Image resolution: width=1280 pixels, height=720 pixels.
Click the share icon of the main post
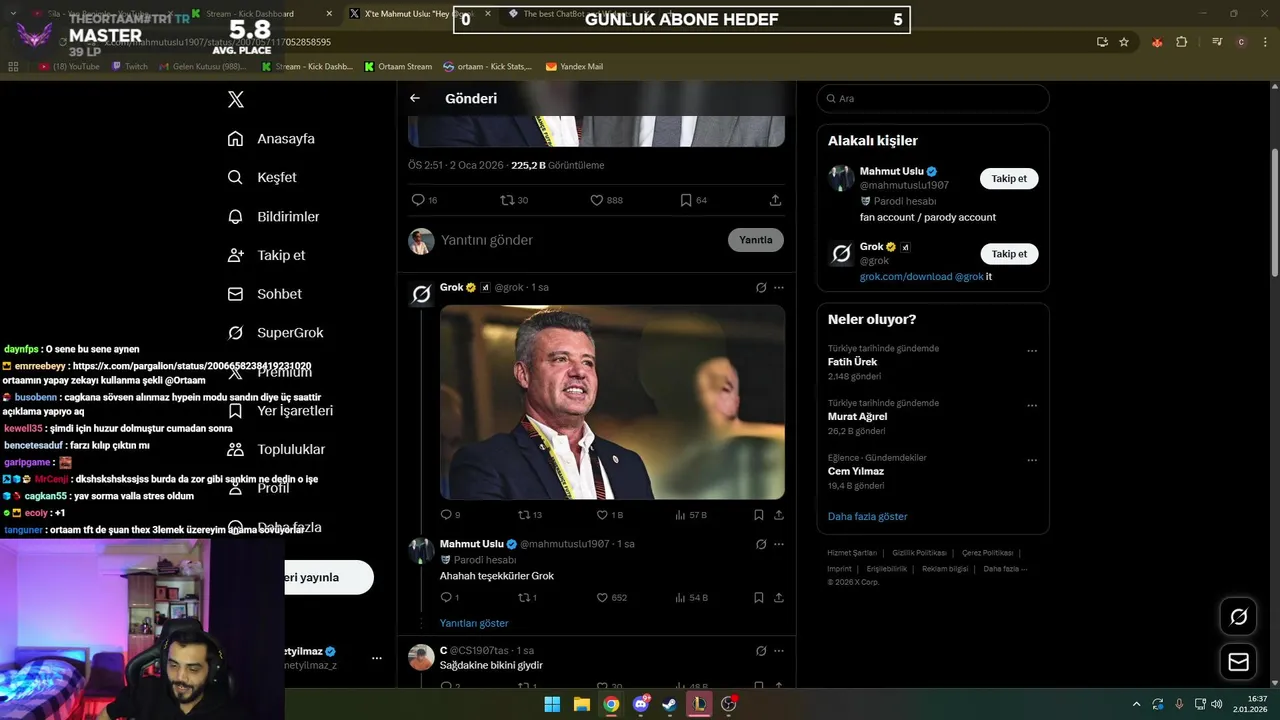click(x=775, y=200)
